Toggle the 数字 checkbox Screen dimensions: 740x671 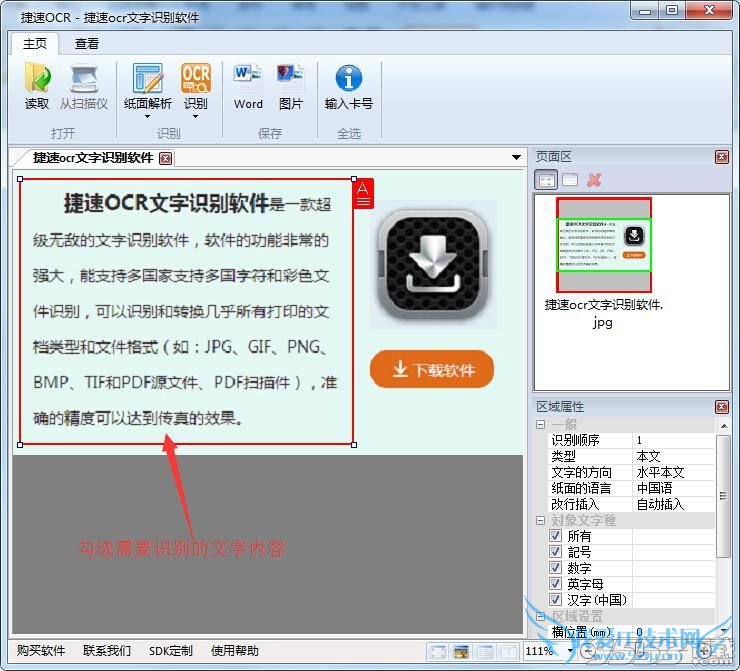point(555,568)
